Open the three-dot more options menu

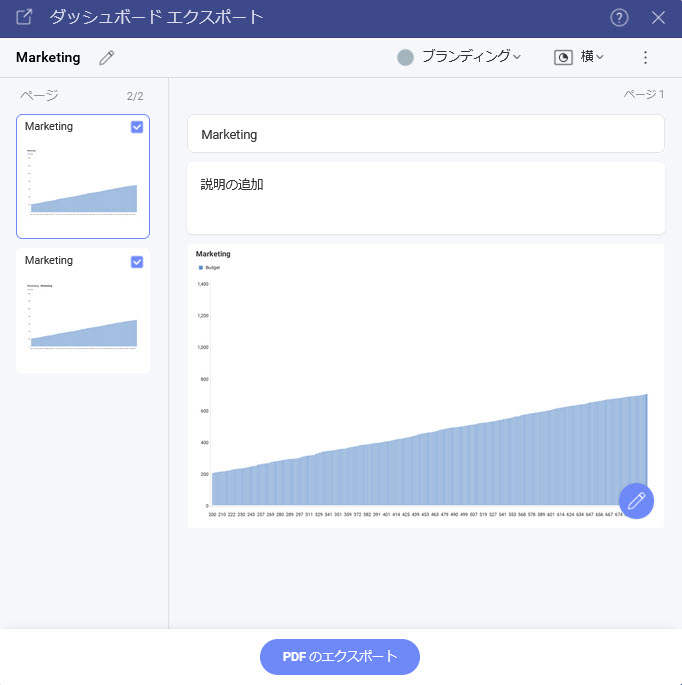pos(645,58)
